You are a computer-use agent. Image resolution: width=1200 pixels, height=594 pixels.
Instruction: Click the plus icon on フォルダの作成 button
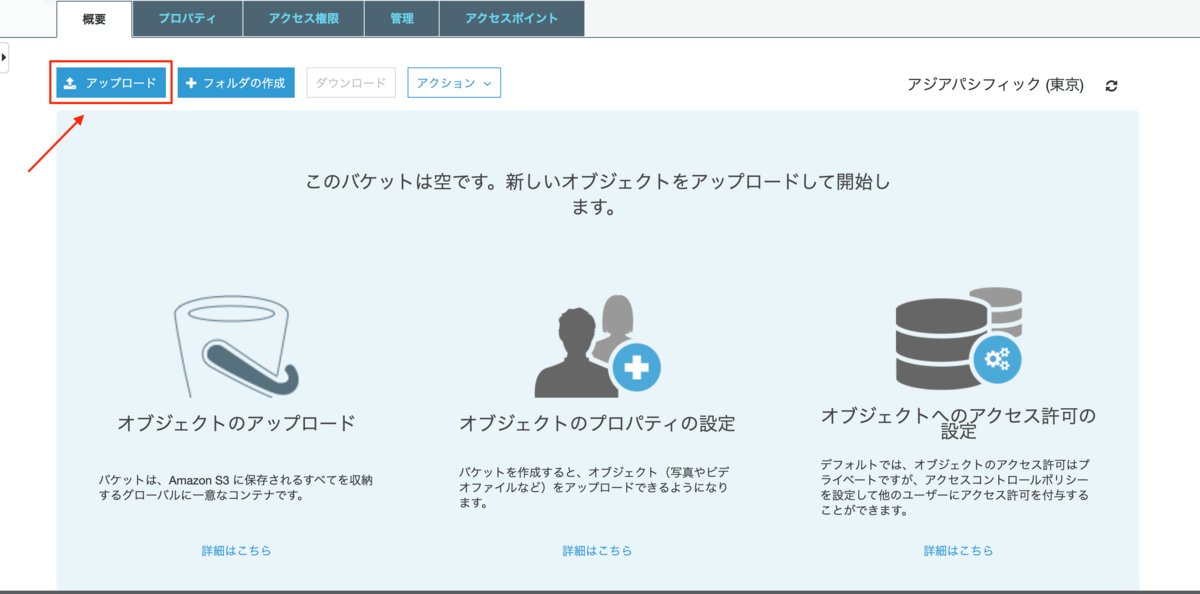pos(191,82)
